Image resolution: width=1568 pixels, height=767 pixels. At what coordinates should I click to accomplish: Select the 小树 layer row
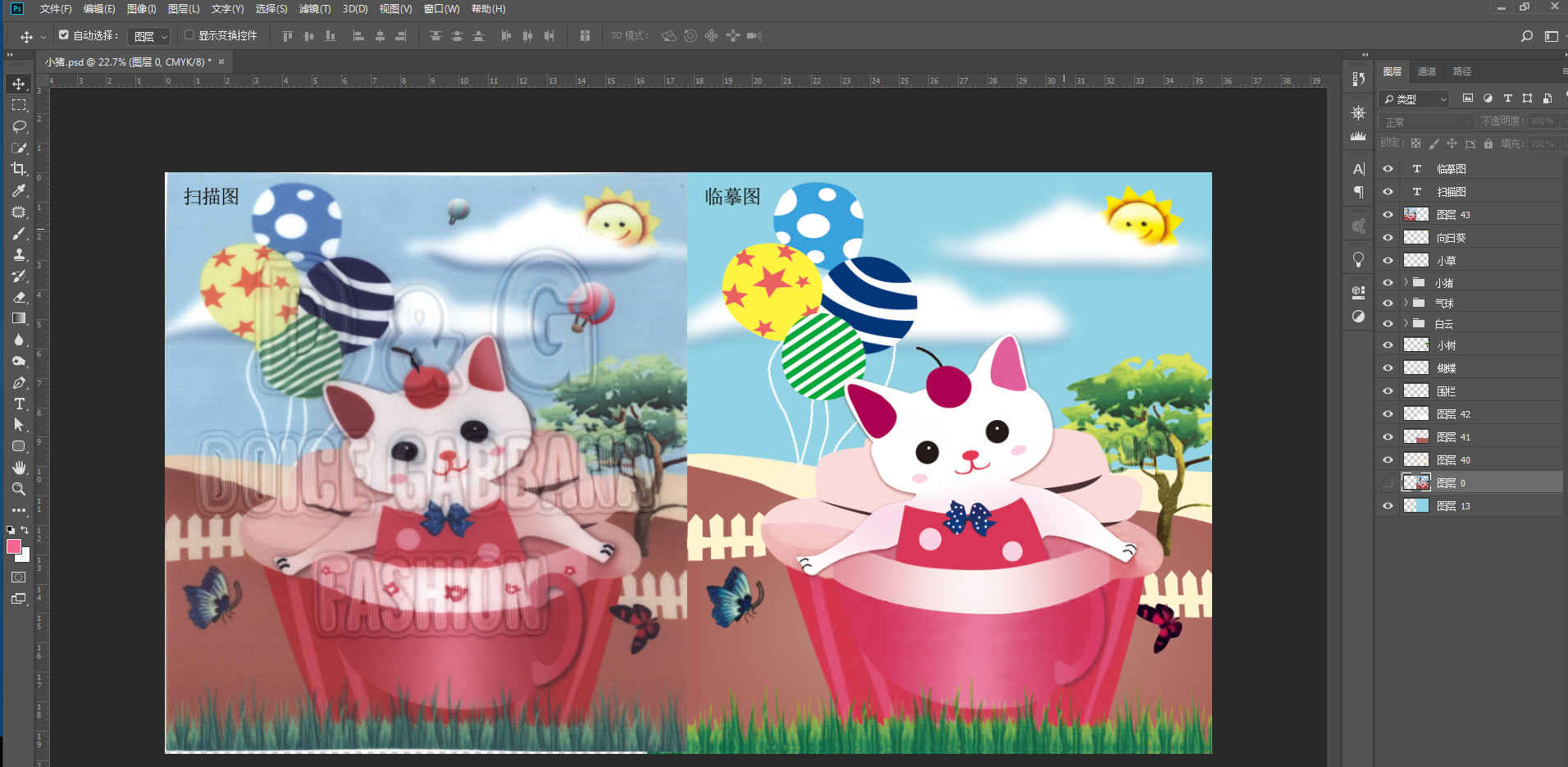coord(1470,345)
